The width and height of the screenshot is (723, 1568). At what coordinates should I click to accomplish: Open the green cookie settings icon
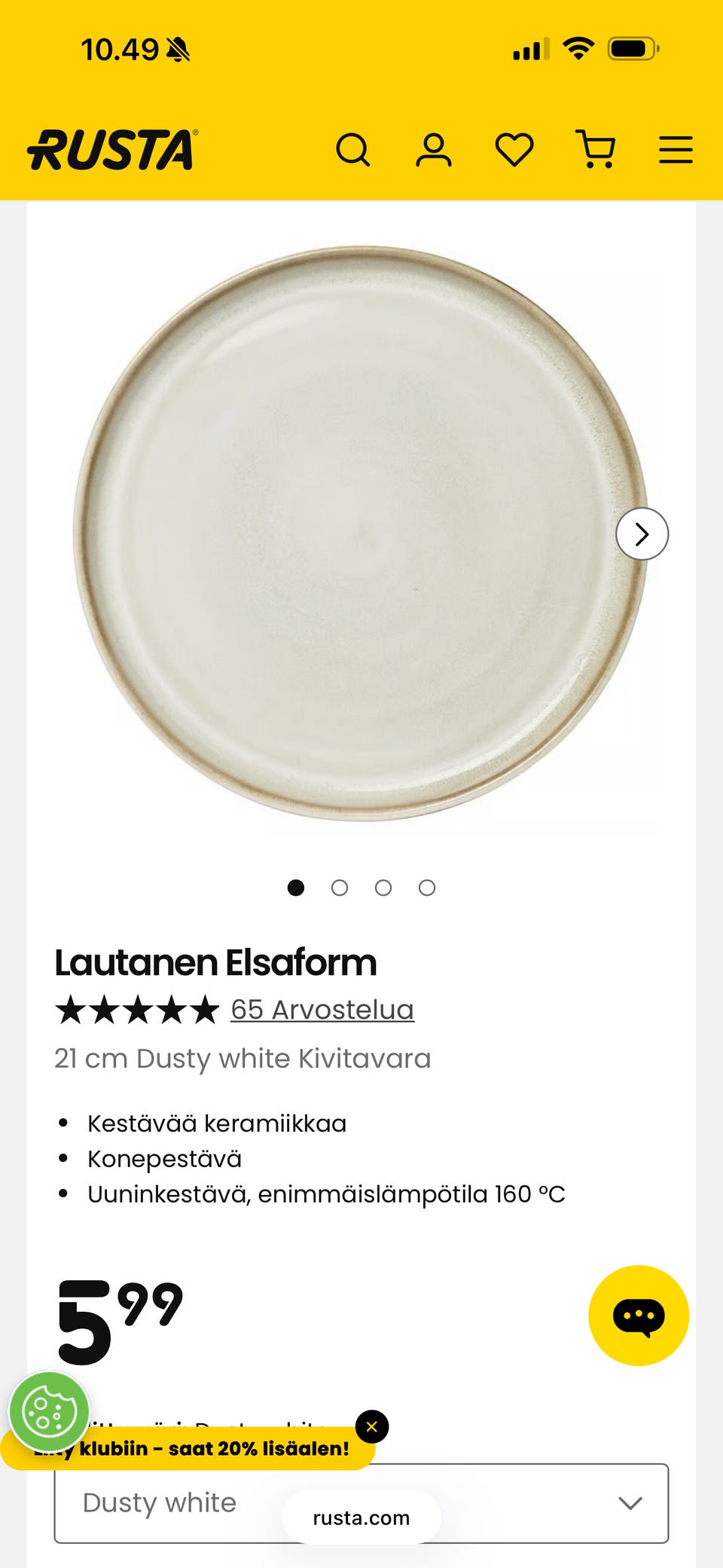(x=49, y=1412)
